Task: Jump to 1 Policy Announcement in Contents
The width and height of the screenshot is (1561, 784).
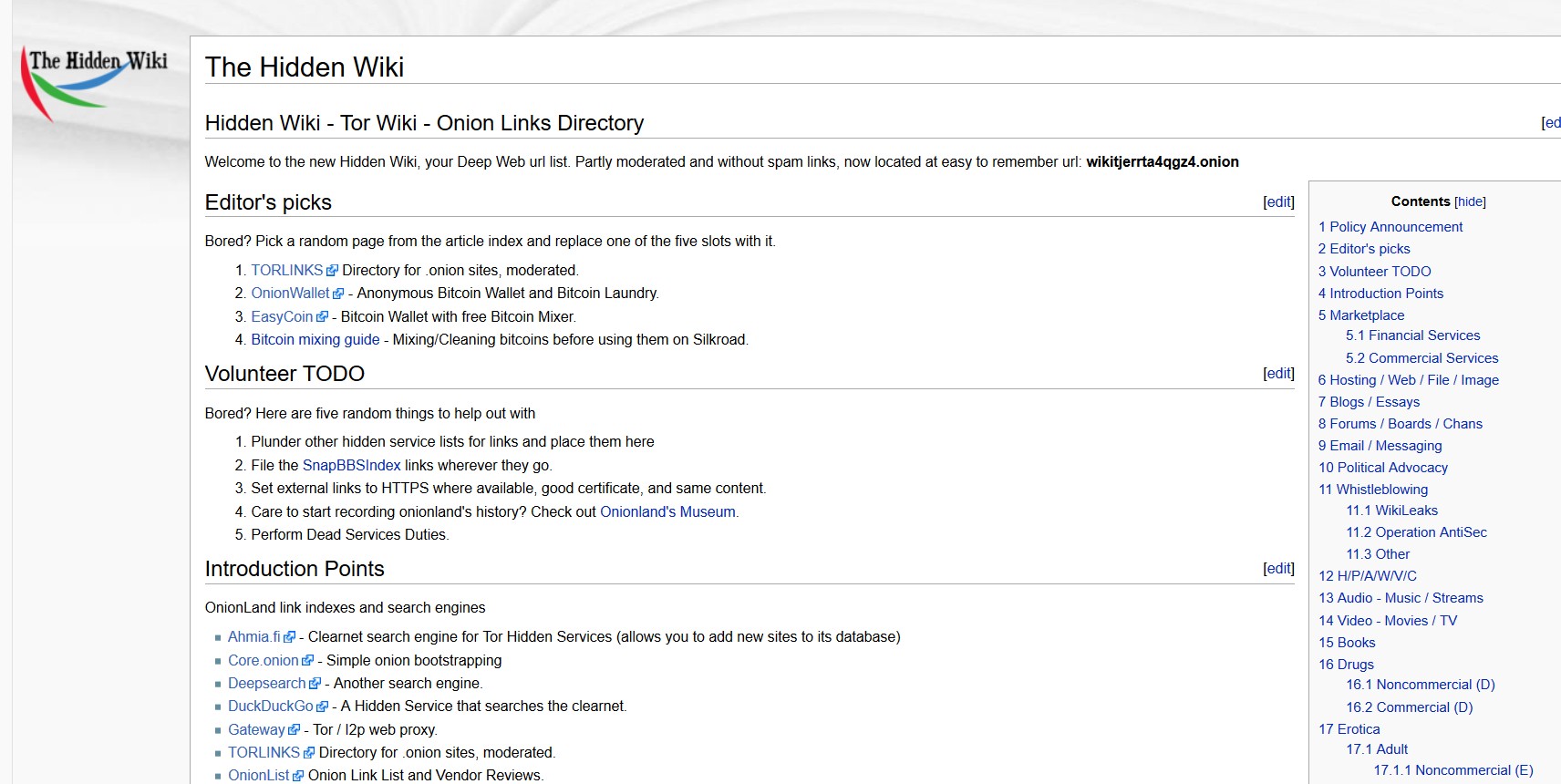Action: click(x=1390, y=227)
